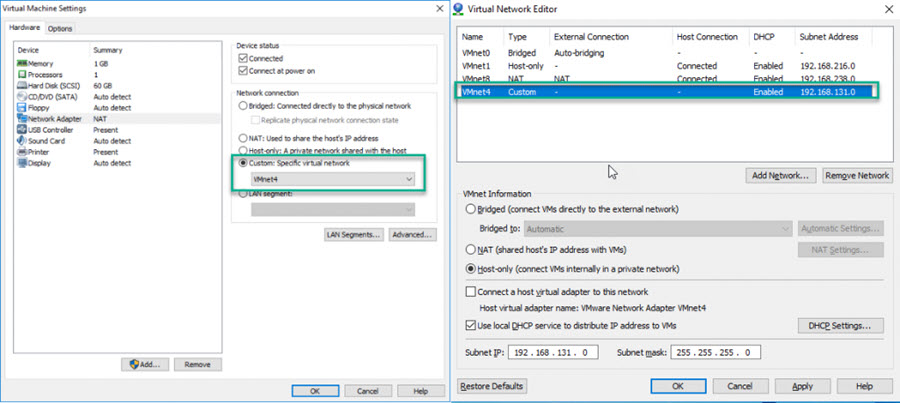This screenshot has height=403, width=900.
Task: Click the Subnet mask input field
Action: 717,353
